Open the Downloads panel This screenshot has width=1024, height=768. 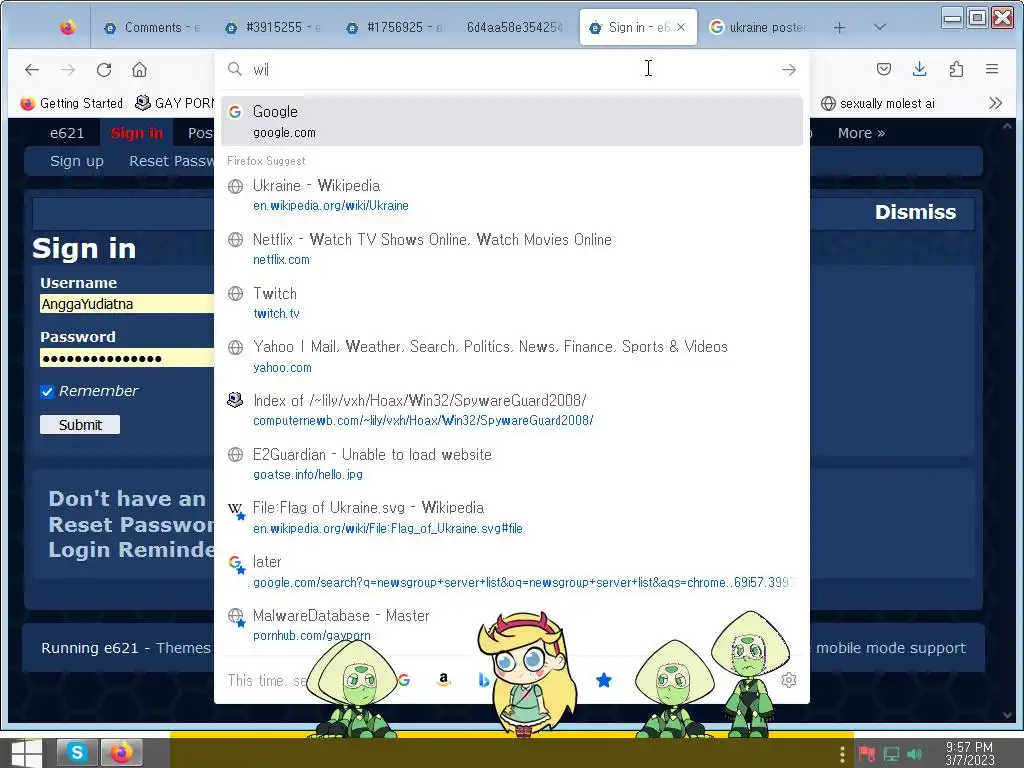920,69
